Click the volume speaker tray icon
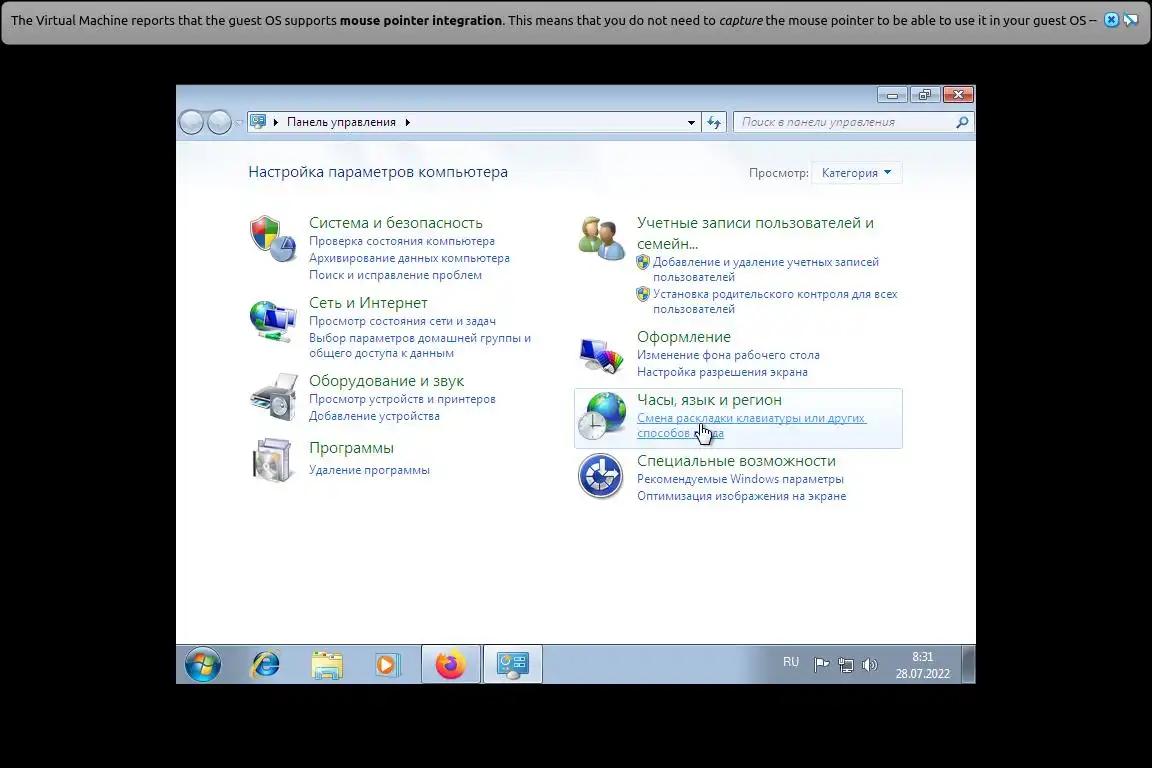 coord(870,665)
